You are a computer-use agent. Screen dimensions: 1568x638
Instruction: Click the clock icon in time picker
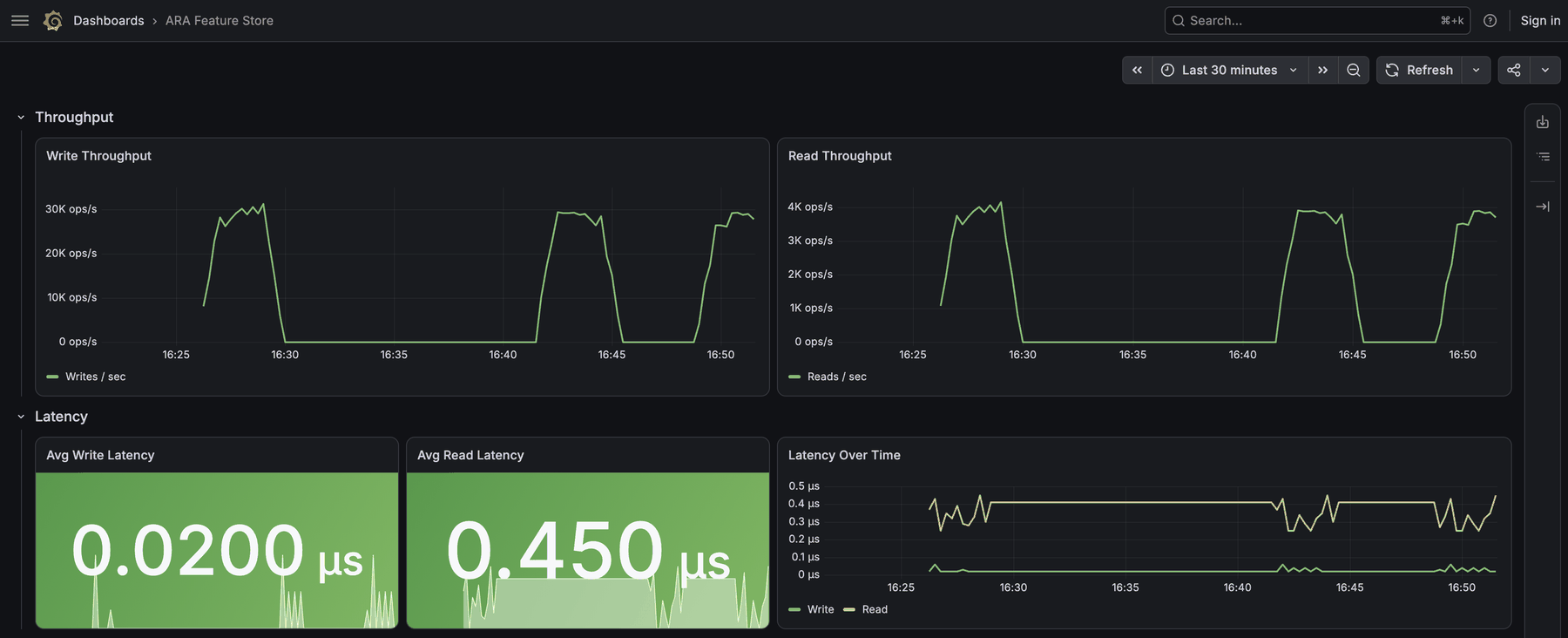(x=1167, y=70)
